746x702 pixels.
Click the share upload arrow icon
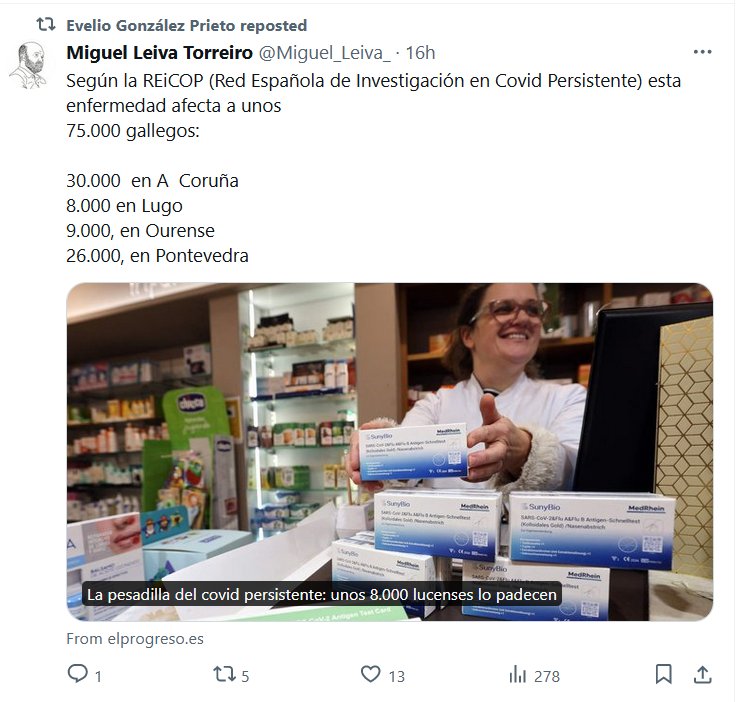coord(703,674)
